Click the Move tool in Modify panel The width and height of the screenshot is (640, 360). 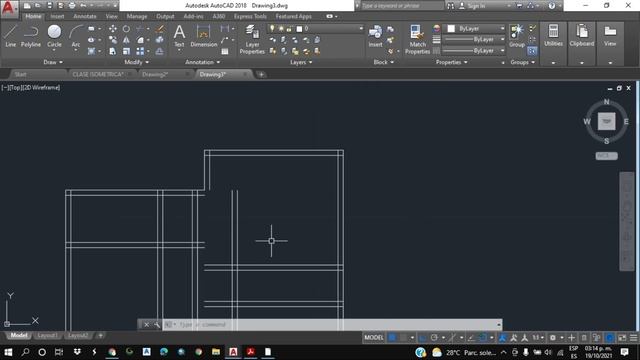[113, 29]
